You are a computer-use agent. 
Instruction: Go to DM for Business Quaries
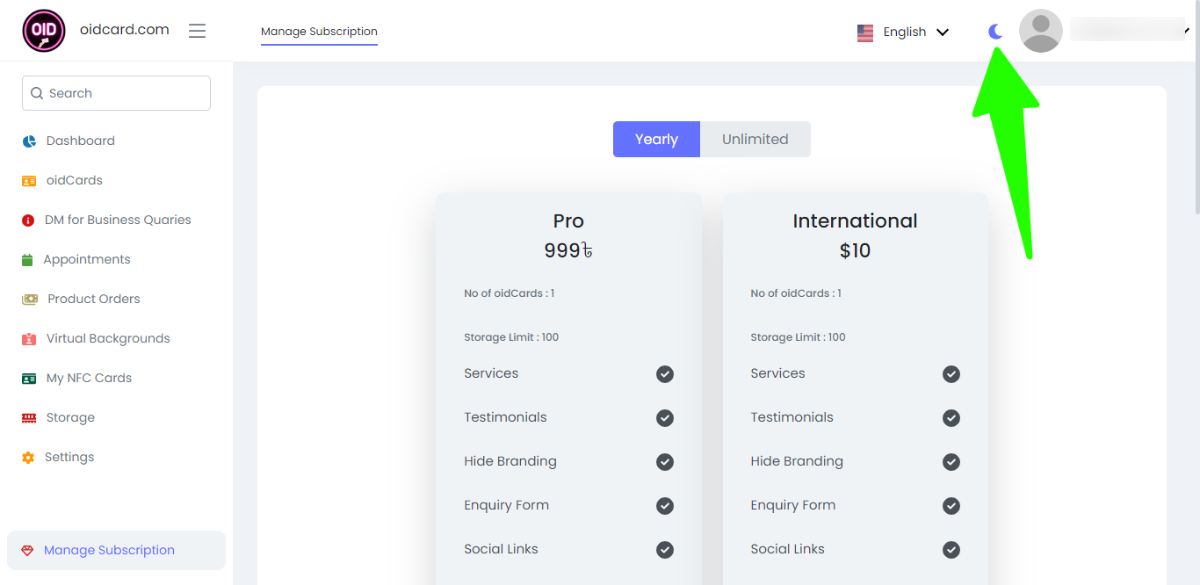click(117, 220)
